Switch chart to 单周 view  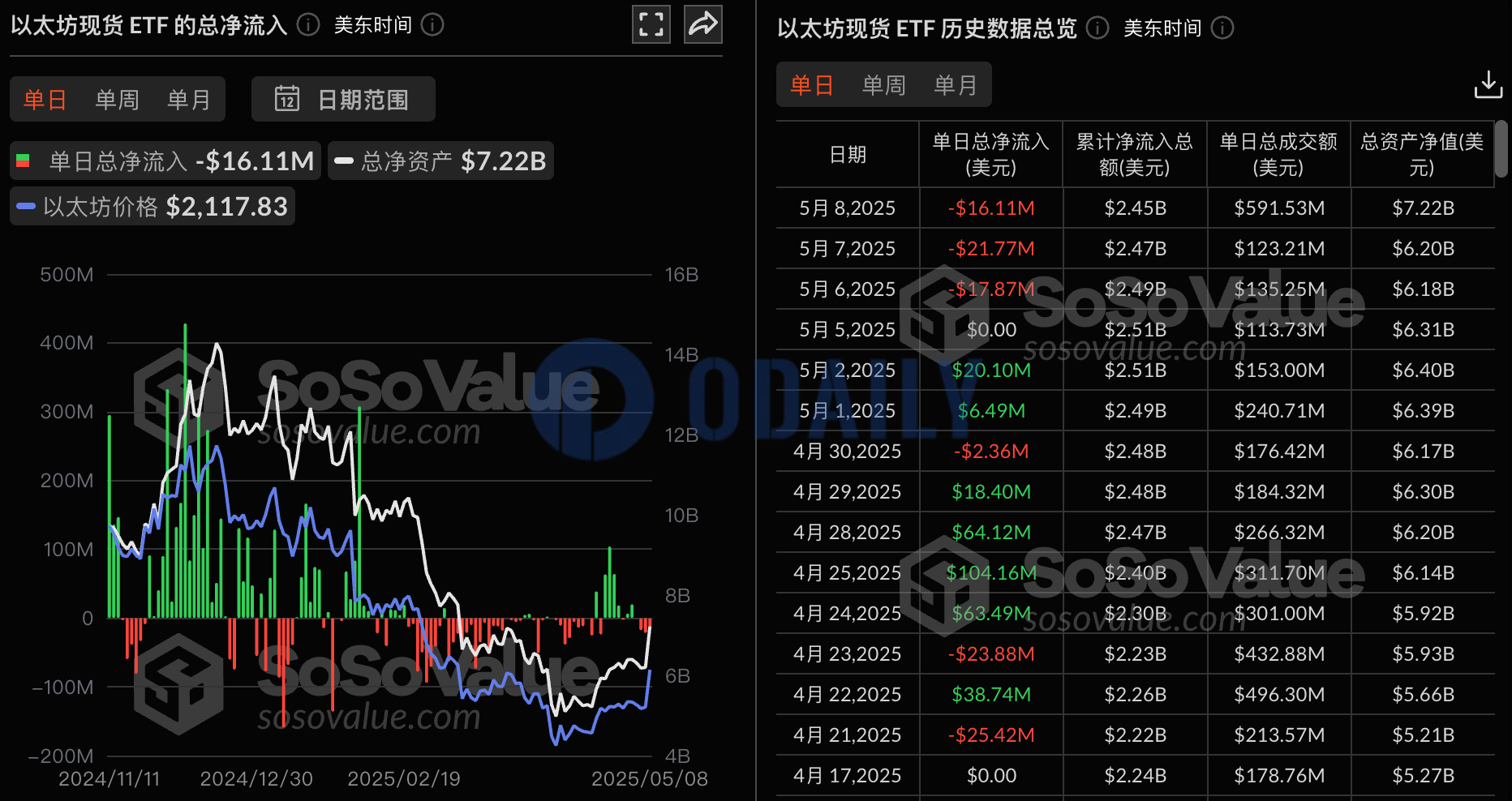pyautogui.click(x=117, y=100)
